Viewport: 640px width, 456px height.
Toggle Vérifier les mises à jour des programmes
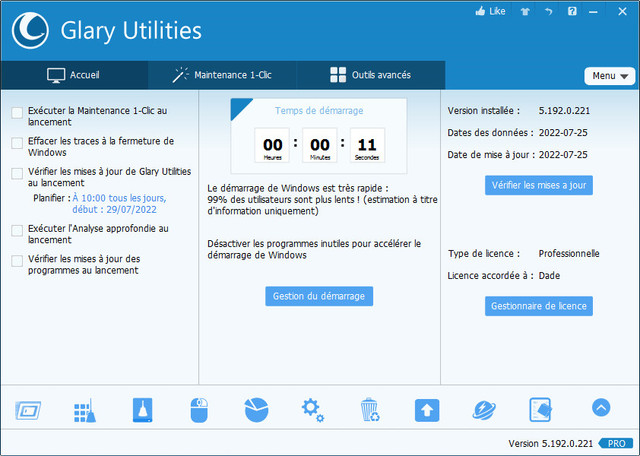[x=17, y=261]
